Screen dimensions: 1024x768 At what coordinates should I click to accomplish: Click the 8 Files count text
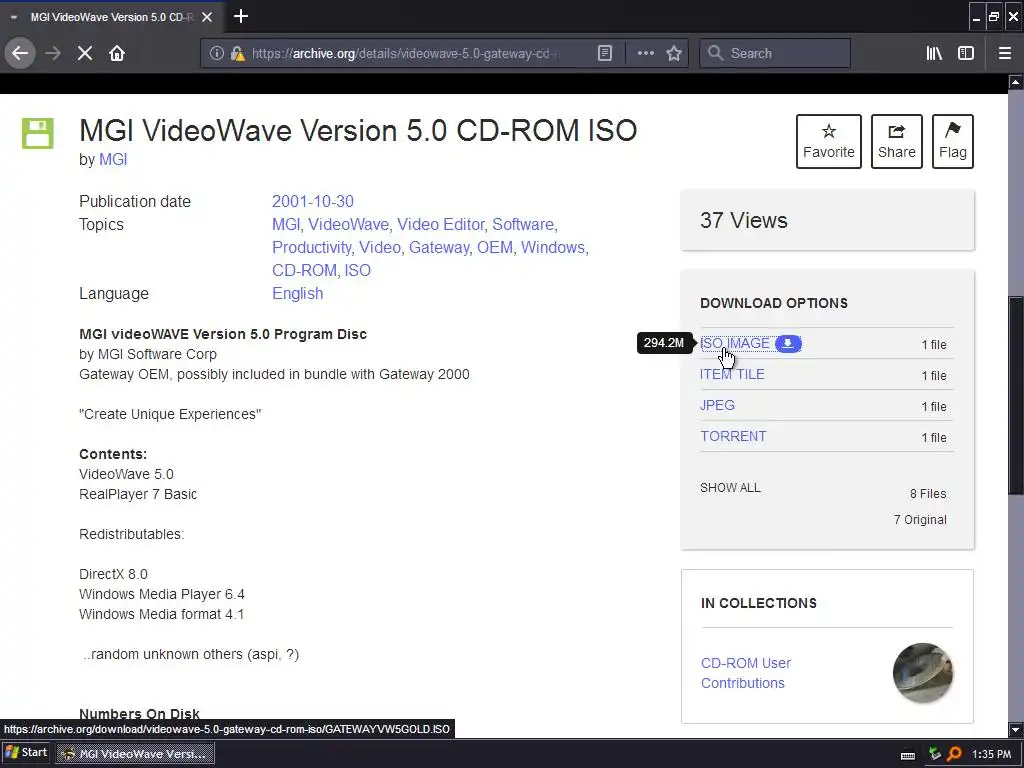928,494
